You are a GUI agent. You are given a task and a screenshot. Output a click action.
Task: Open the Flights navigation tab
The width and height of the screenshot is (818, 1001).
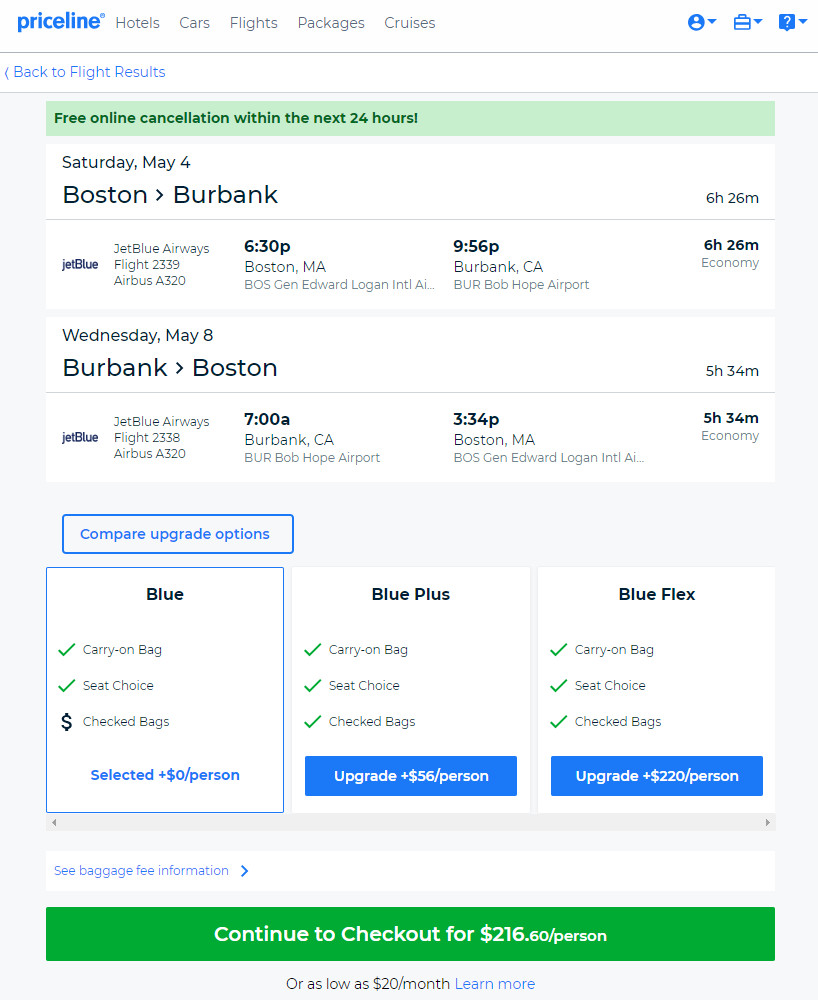click(x=254, y=23)
